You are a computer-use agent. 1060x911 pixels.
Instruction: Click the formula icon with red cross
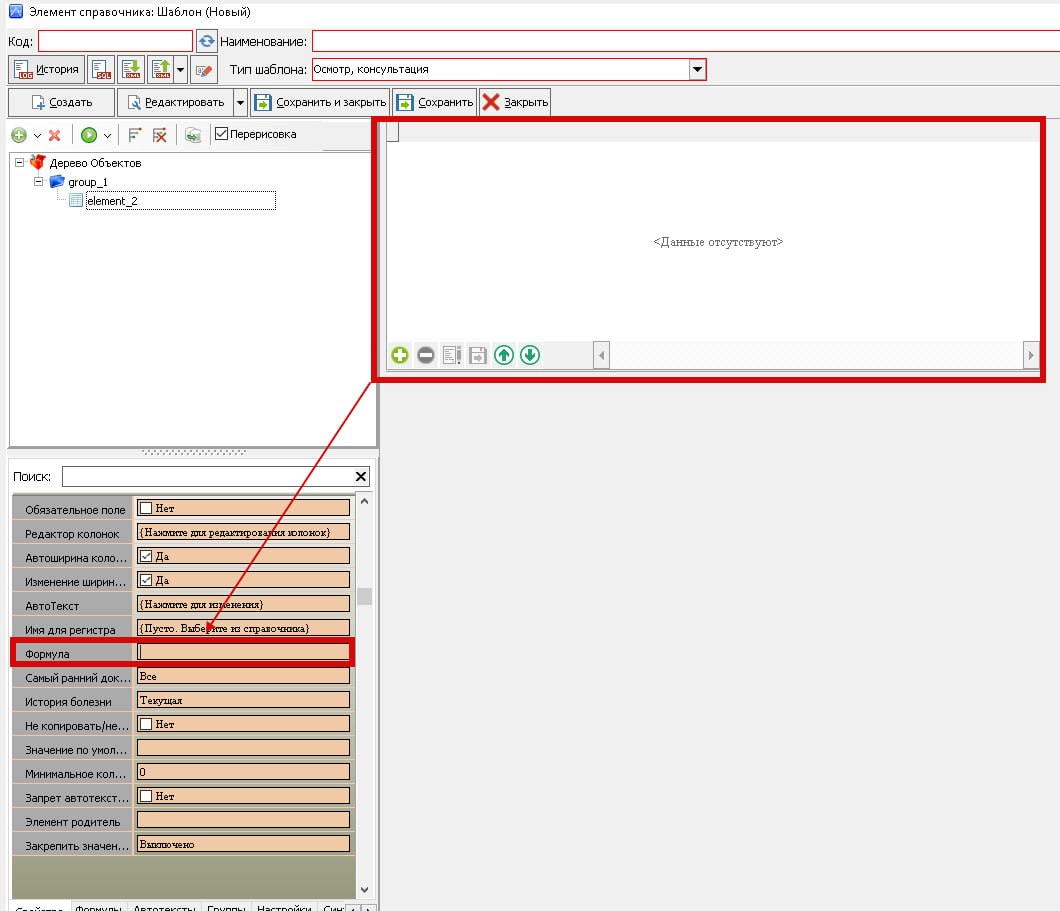tap(160, 135)
